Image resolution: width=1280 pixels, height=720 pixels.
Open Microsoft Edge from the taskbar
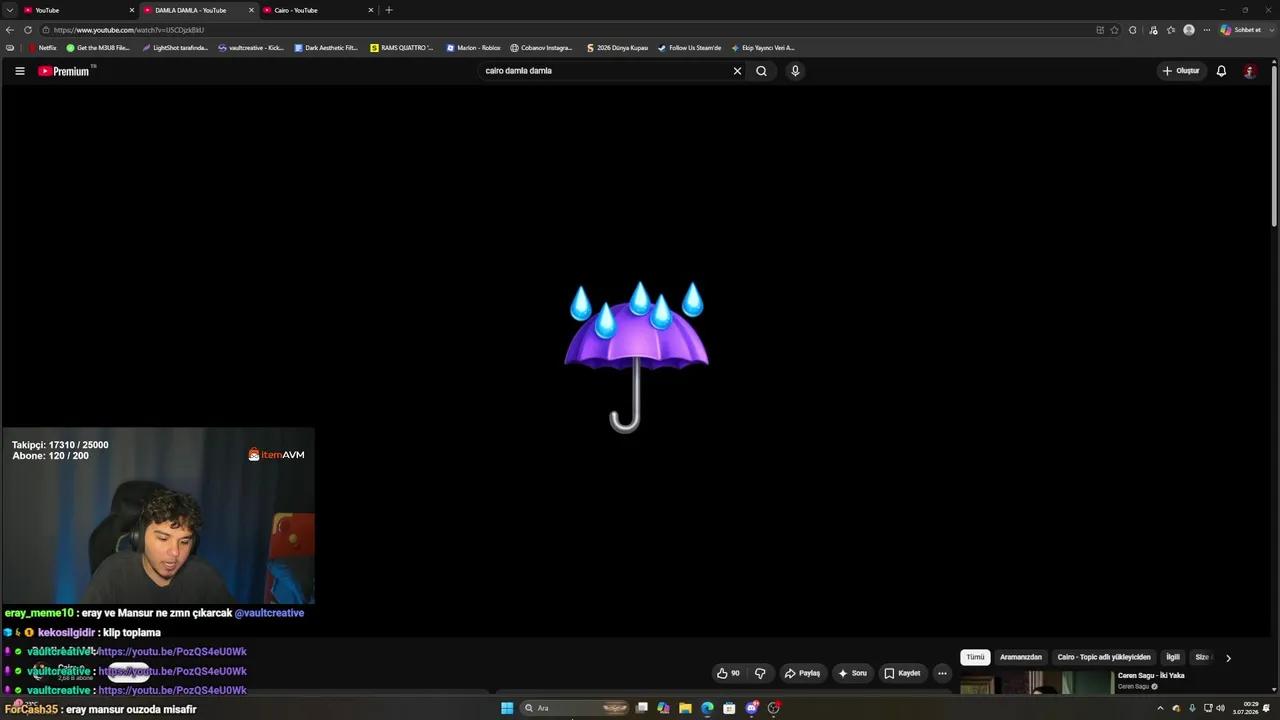(x=707, y=708)
